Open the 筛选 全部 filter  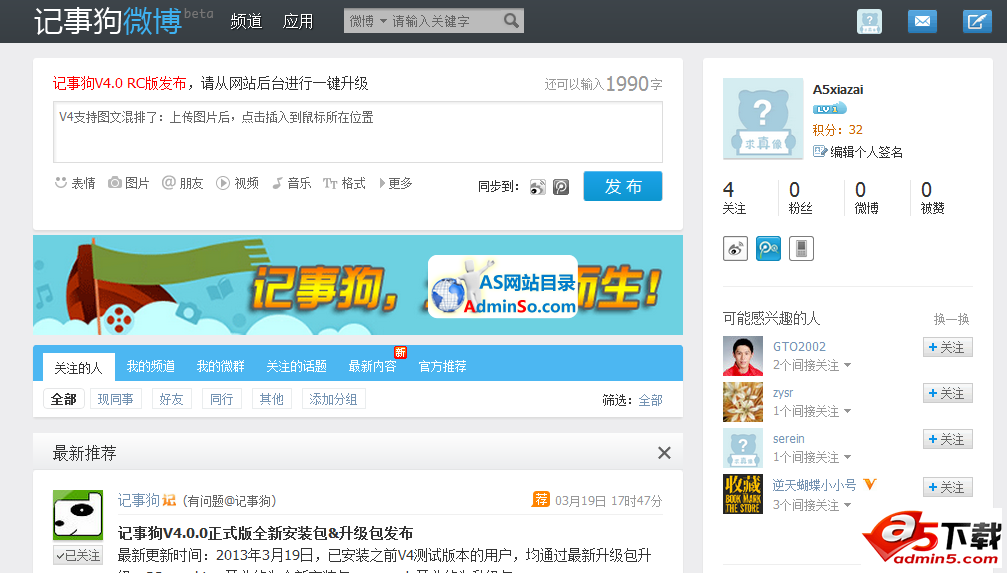(x=651, y=400)
